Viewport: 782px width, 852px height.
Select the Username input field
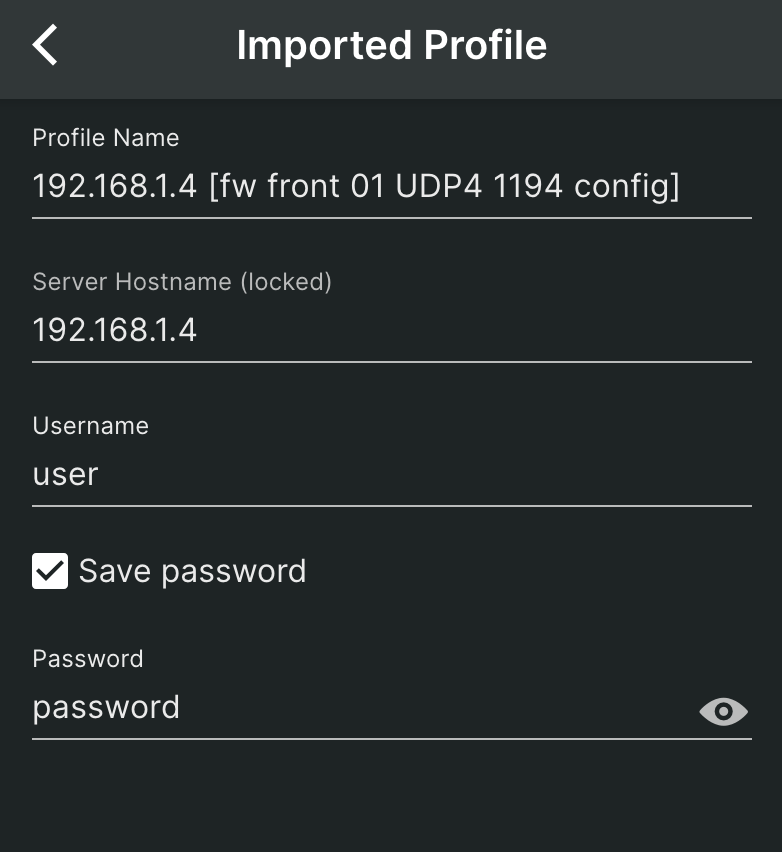click(x=390, y=474)
